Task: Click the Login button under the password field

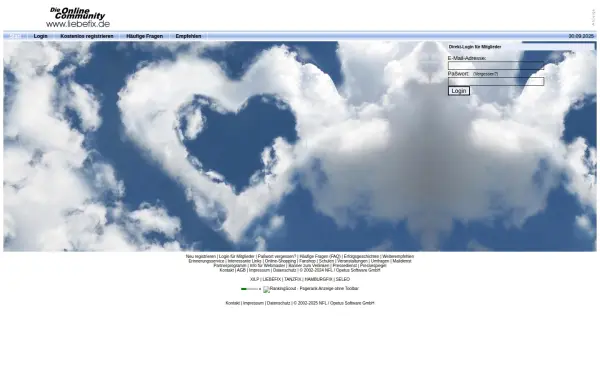Action: (x=459, y=91)
